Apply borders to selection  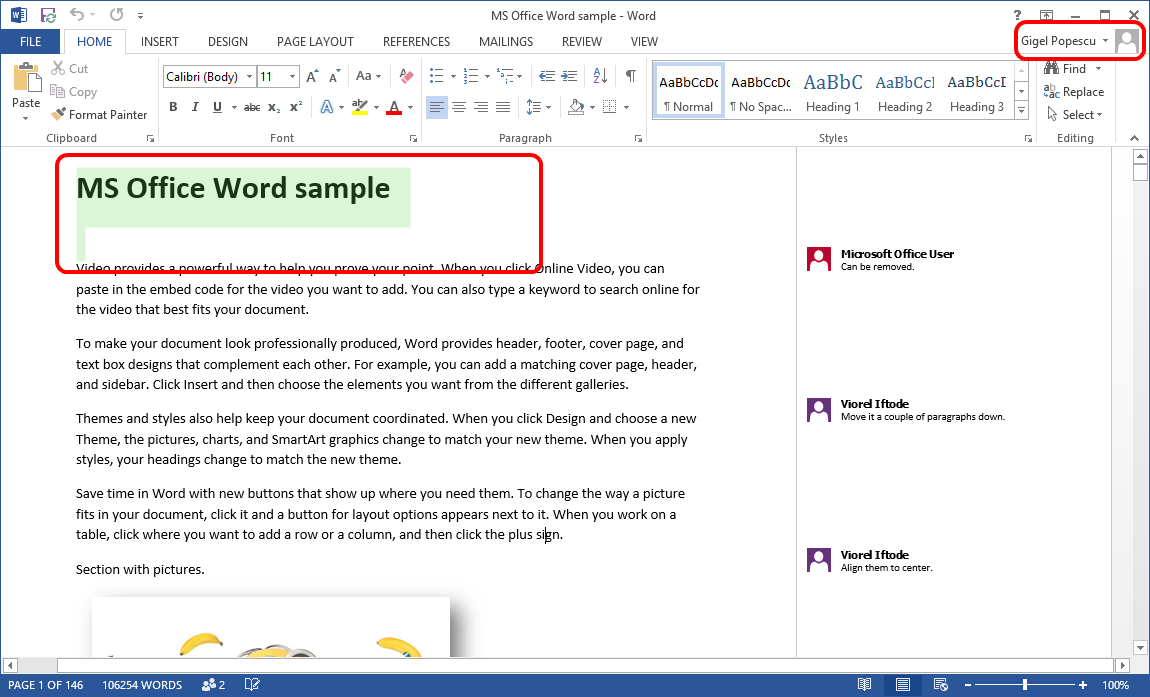(609, 107)
